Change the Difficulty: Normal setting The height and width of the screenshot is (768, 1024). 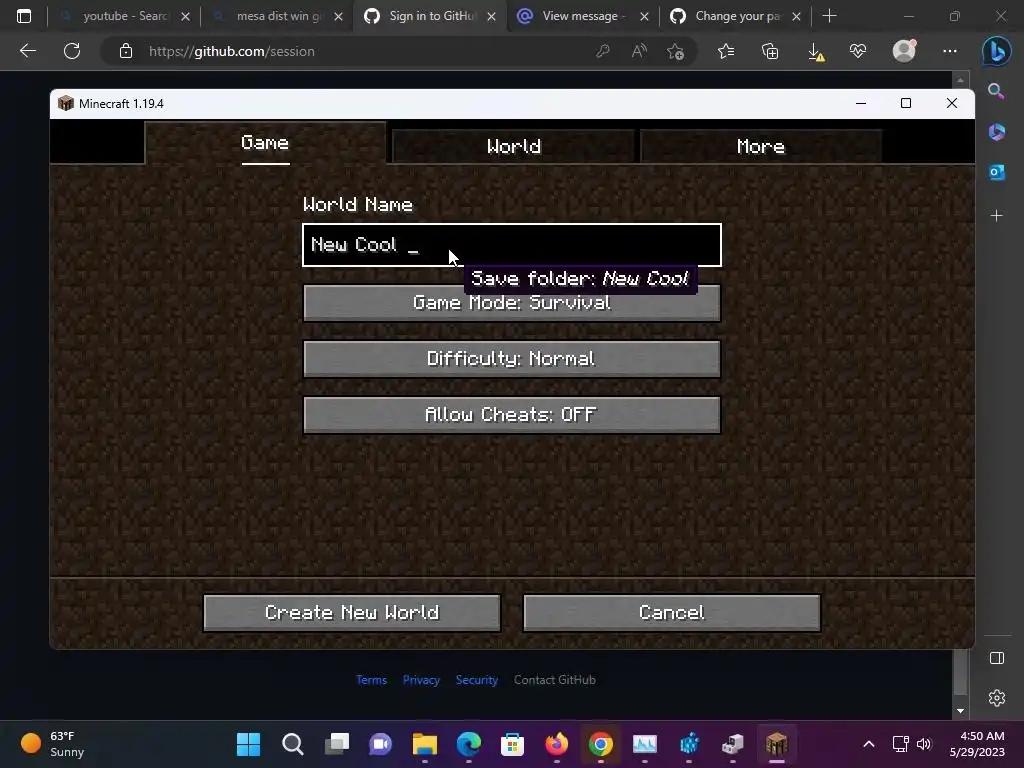point(512,359)
